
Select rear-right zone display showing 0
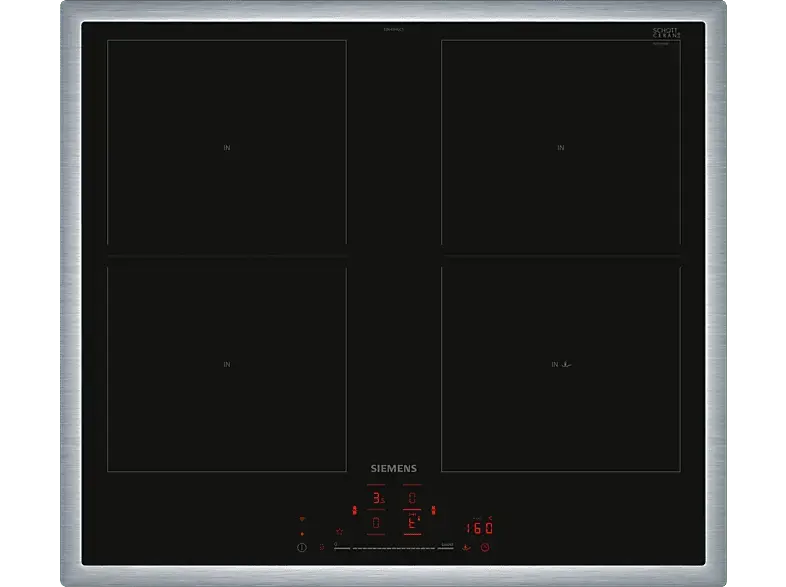coord(411,497)
